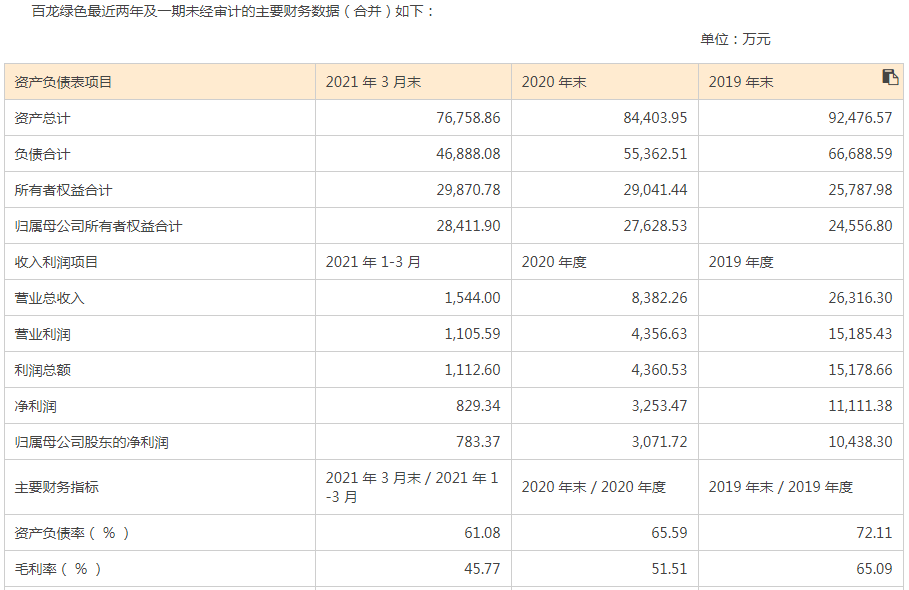
Task: Click the value 27,628.53
Action: click(x=655, y=225)
